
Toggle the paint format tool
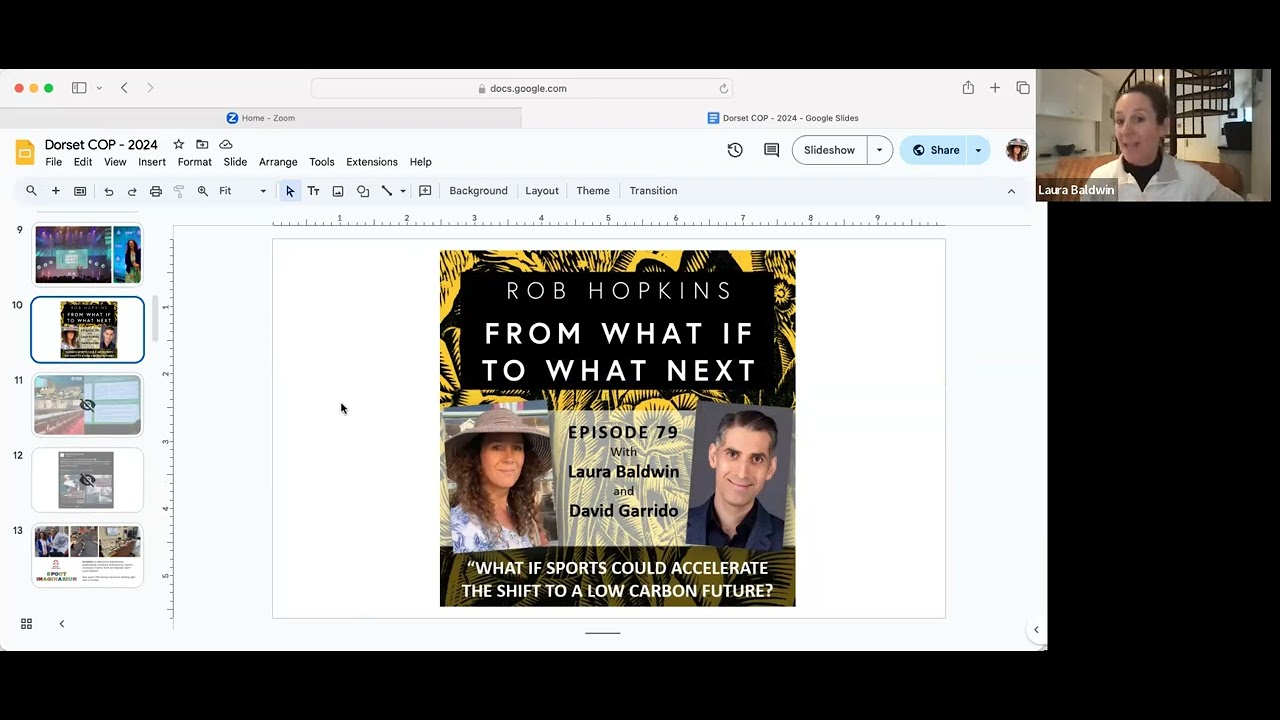click(x=179, y=191)
